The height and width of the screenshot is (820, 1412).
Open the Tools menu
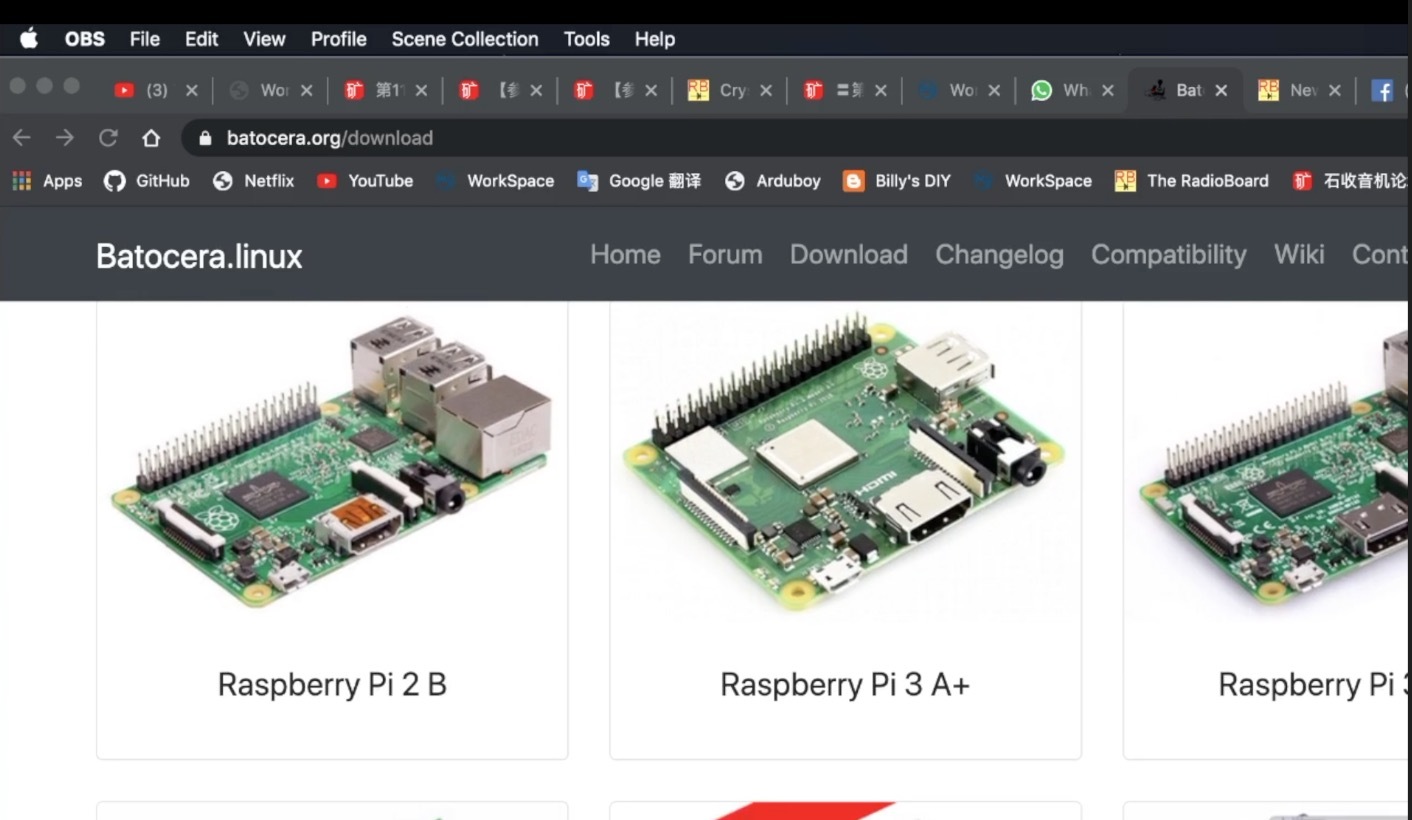586,39
